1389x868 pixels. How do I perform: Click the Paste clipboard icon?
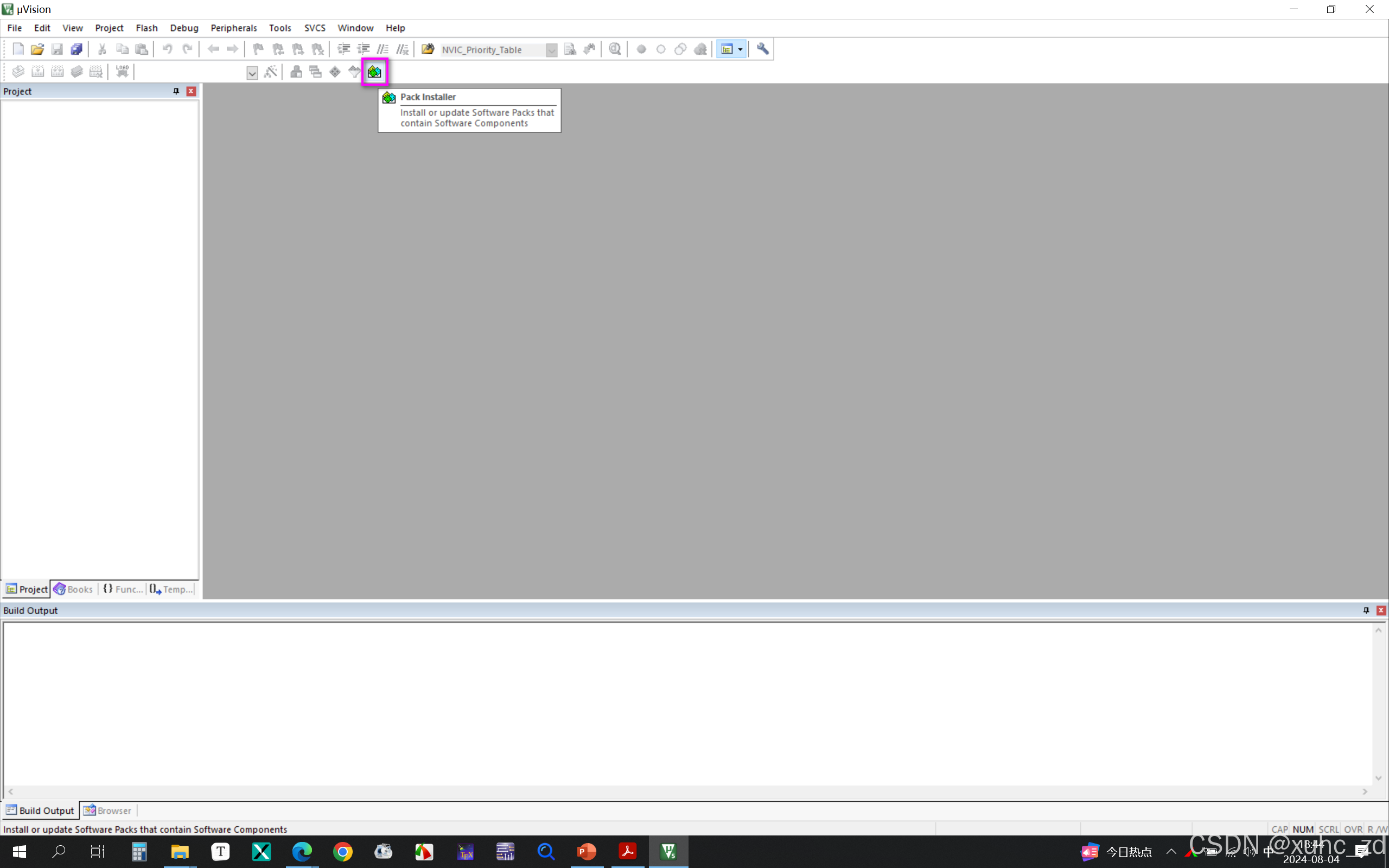click(141, 49)
